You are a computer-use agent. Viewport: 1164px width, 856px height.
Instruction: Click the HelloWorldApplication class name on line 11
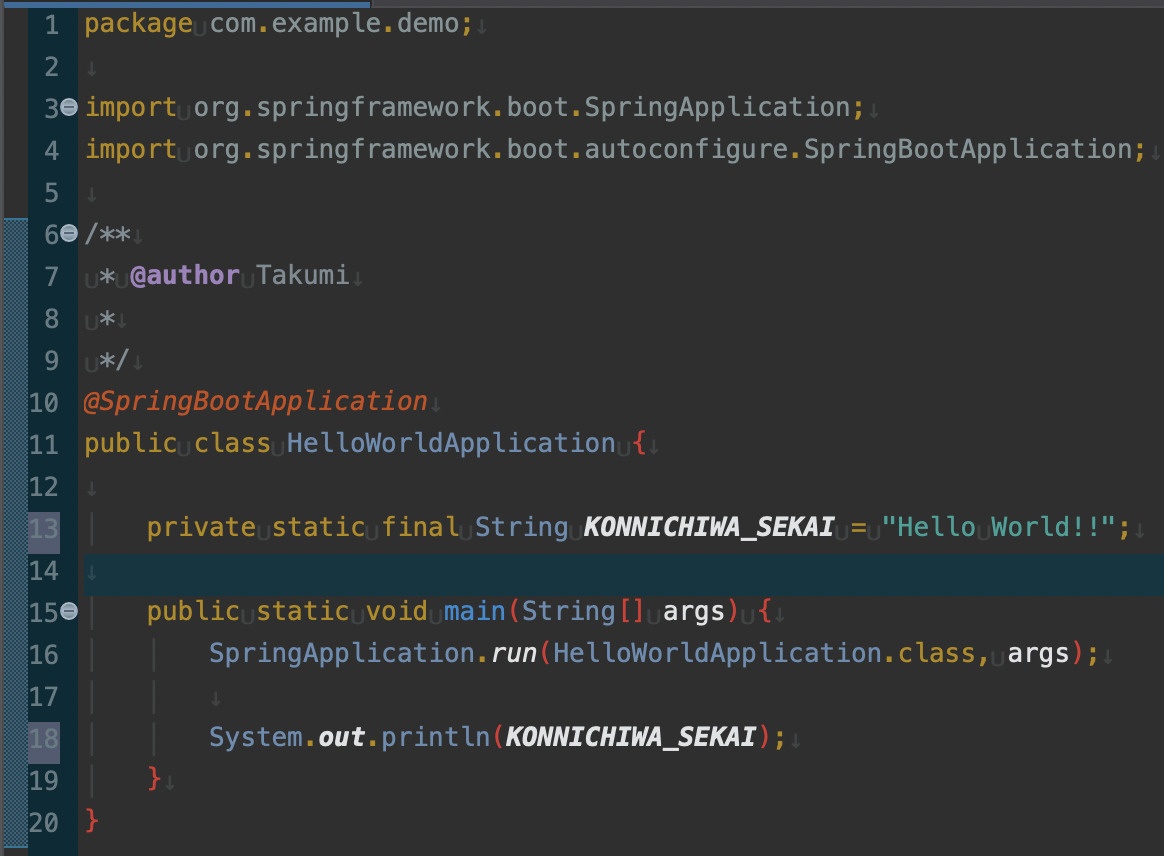point(451,443)
